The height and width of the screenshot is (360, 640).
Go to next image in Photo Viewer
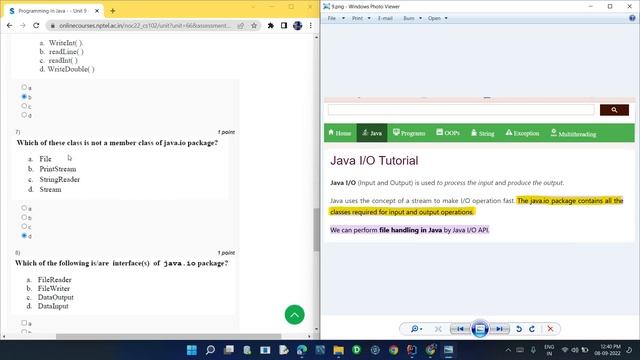click(499, 329)
